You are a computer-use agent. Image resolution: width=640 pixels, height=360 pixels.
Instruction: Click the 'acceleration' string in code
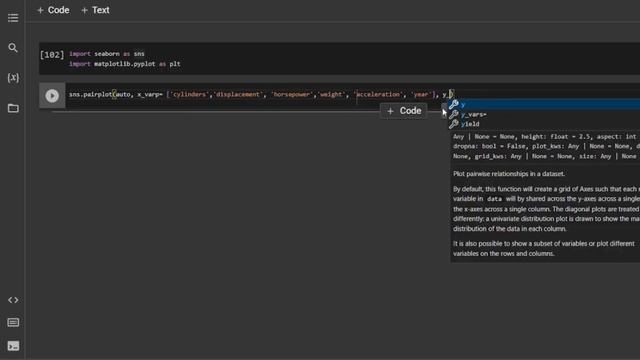(x=378, y=95)
